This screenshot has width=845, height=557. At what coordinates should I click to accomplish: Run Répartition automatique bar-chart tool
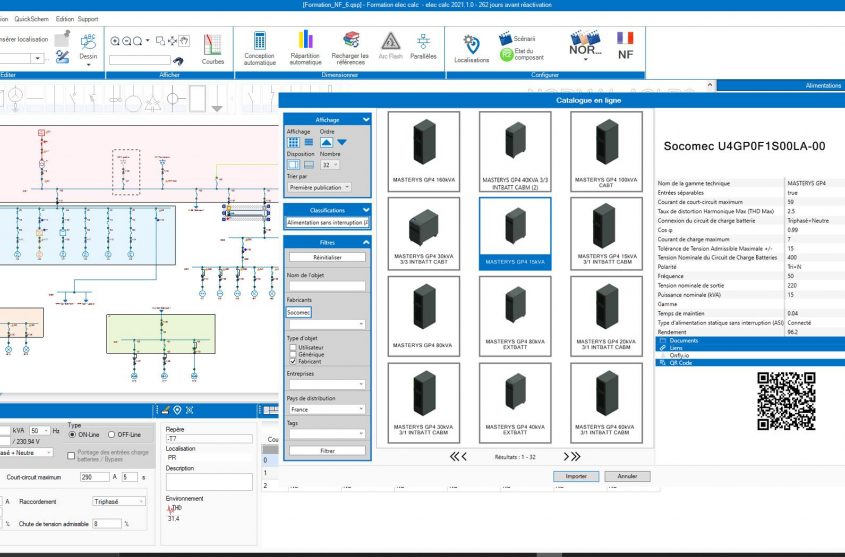(306, 48)
